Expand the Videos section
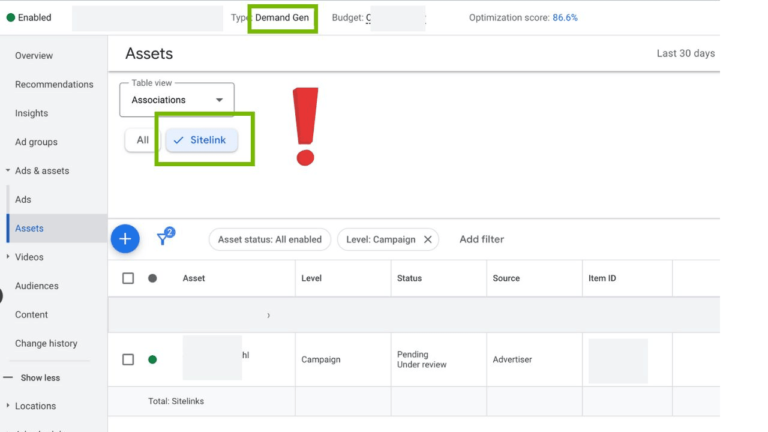Image resolution: width=768 pixels, height=432 pixels. 8,257
